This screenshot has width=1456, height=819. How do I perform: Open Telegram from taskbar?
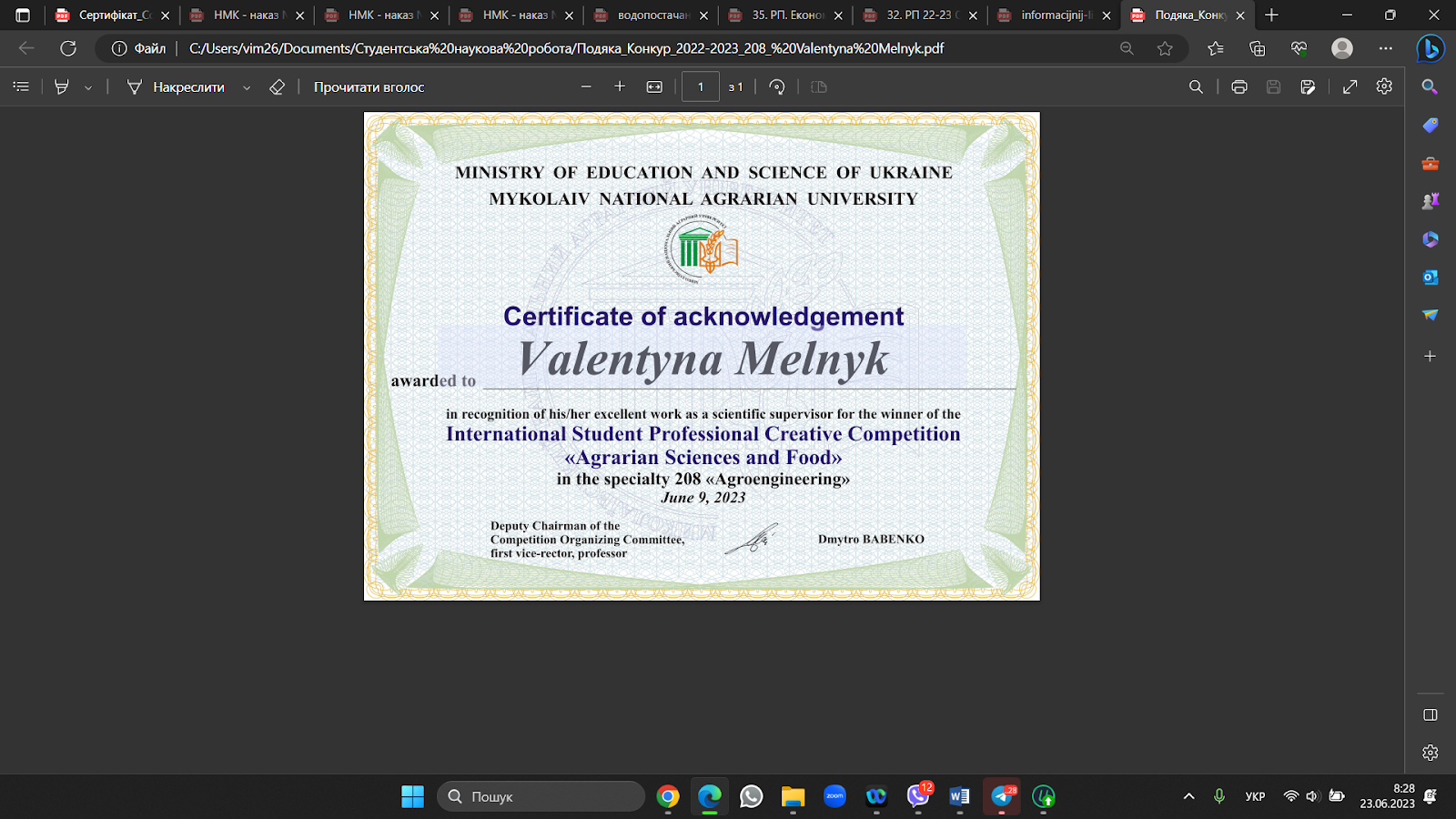(x=1002, y=796)
